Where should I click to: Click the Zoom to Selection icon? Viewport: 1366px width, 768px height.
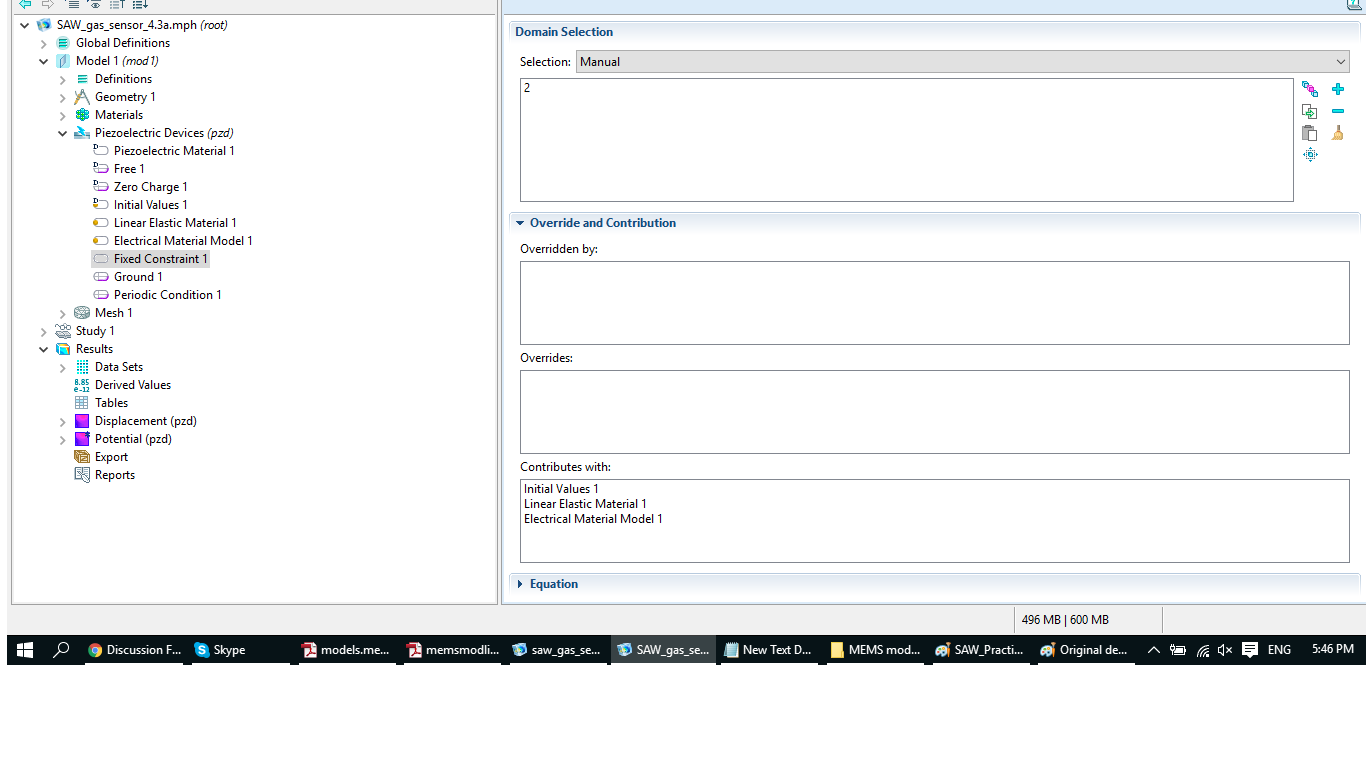click(x=1310, y=155)
